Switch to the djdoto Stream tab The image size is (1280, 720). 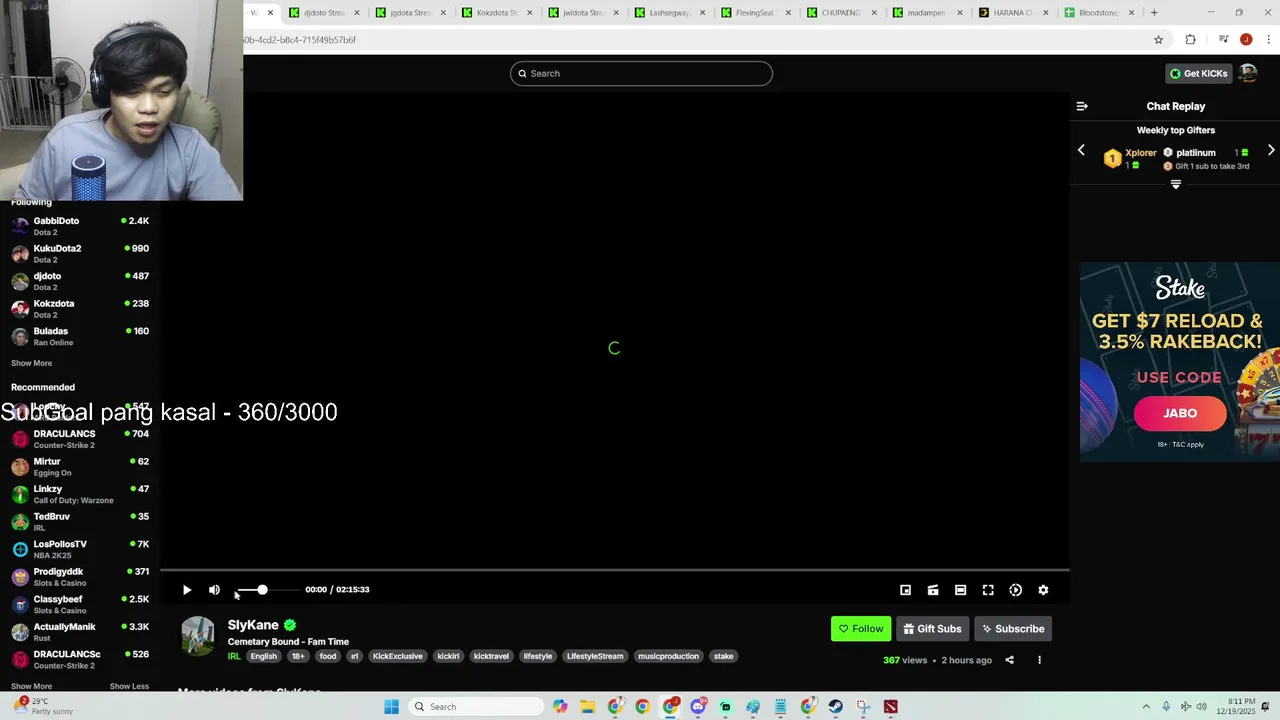click(323, 13)
